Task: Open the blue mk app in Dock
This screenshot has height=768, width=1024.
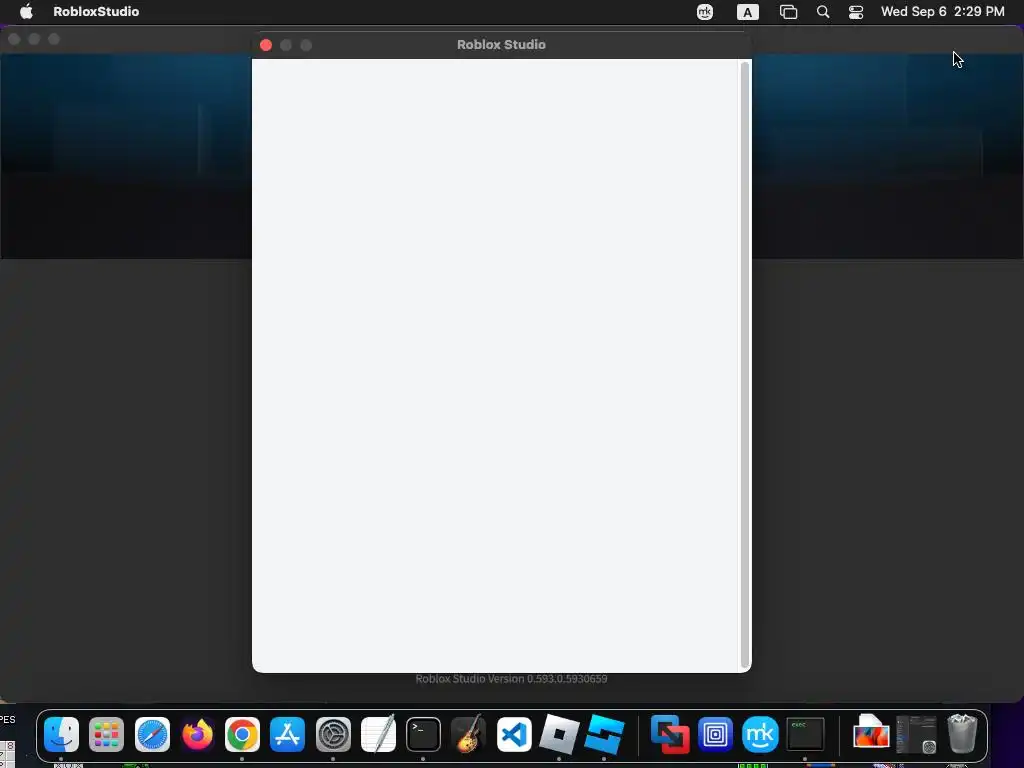Action: [x=760, y=734]
